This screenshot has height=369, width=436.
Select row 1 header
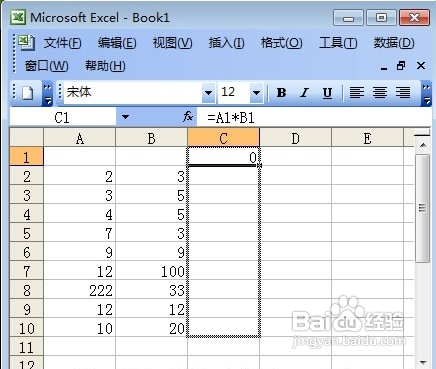[x=27, y=157]
